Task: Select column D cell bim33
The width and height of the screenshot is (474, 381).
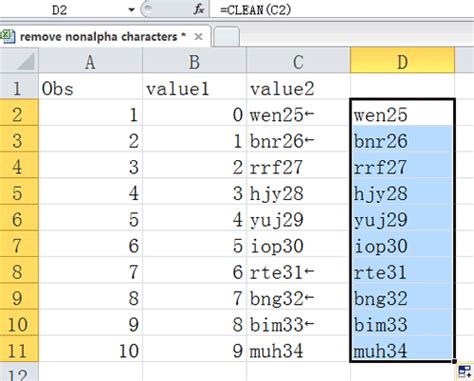Action: coord(402,323)
